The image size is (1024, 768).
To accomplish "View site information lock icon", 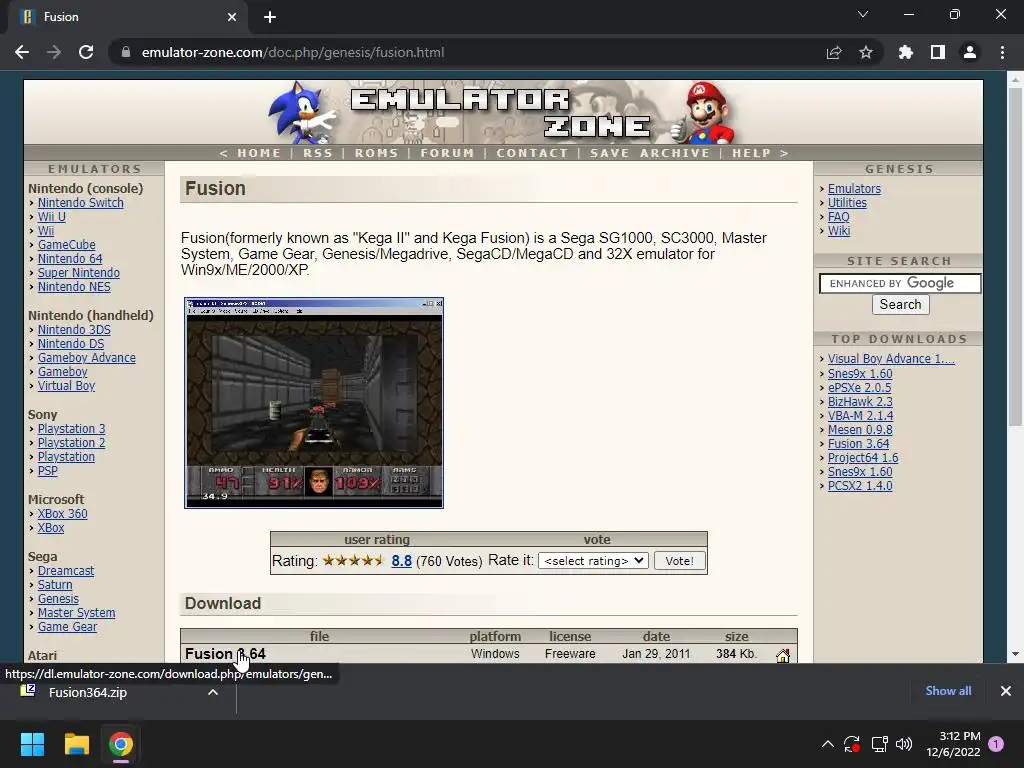I will point(126,52).
